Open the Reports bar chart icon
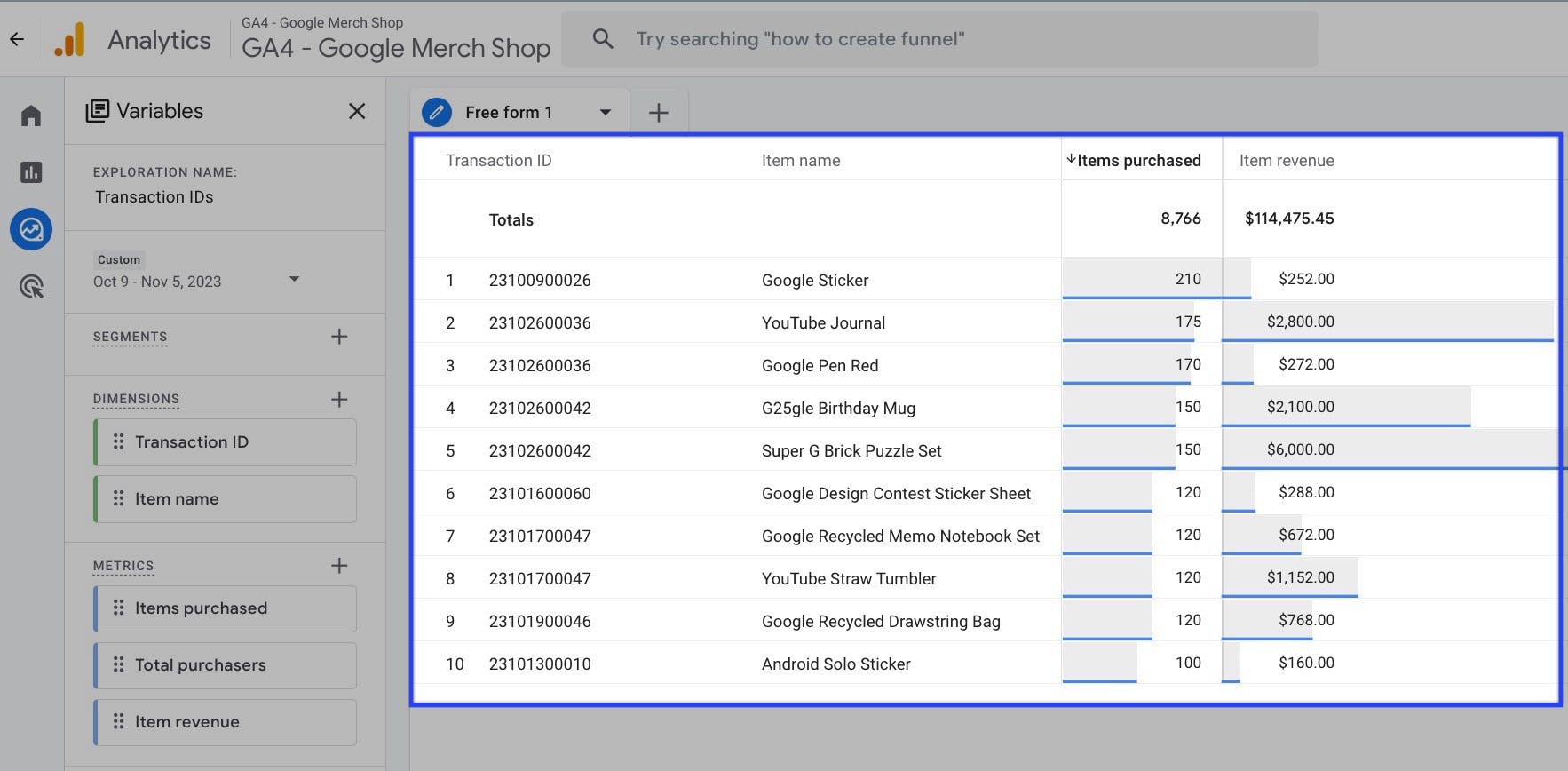 31,172
